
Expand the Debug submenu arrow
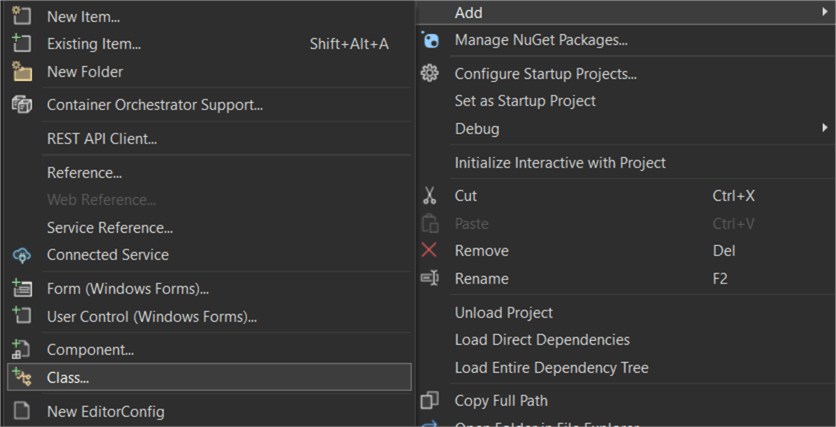[x=824, y=128]
